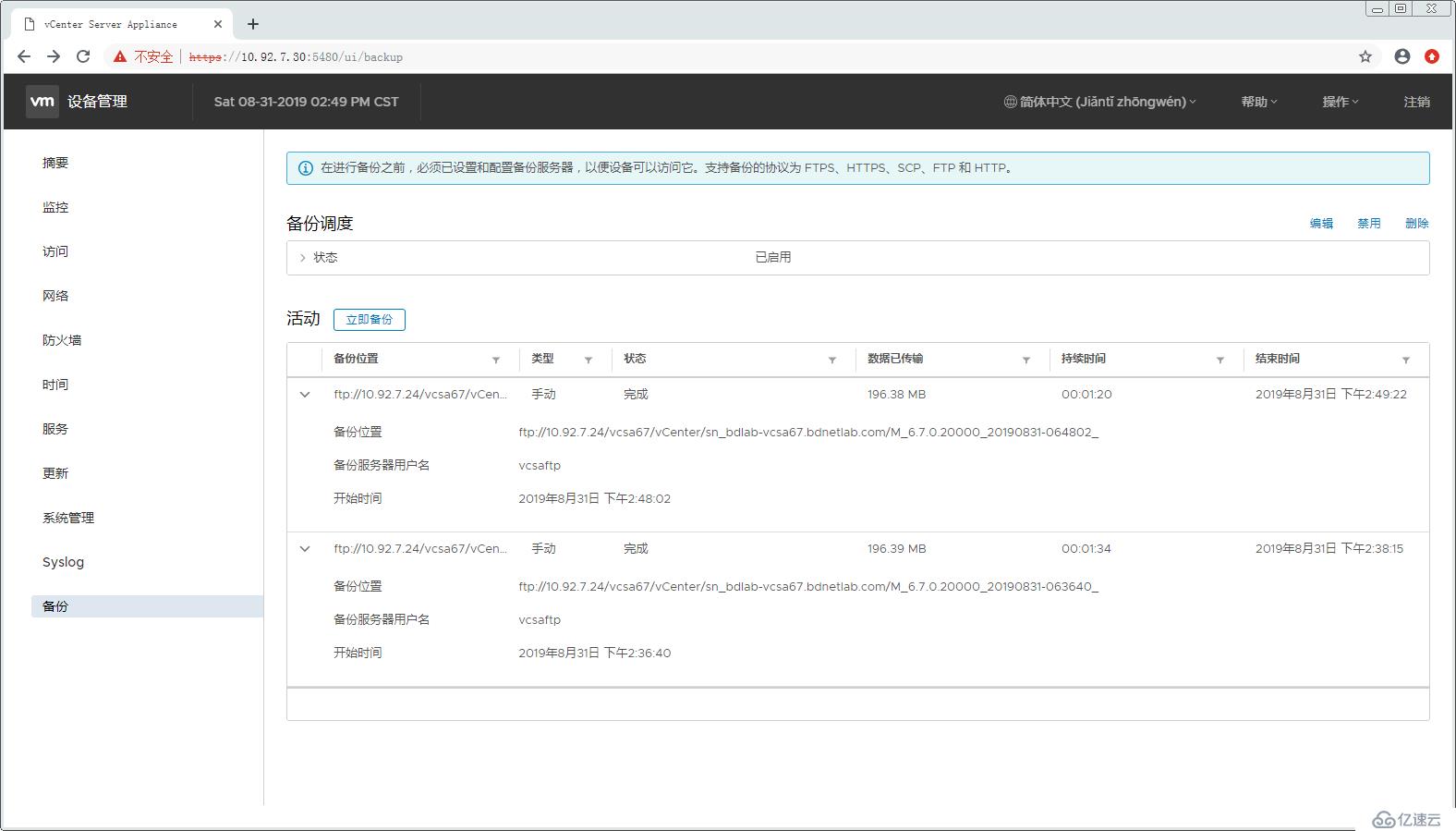
Task: Click the 持续时间 column header
Action: point(1084,359)
